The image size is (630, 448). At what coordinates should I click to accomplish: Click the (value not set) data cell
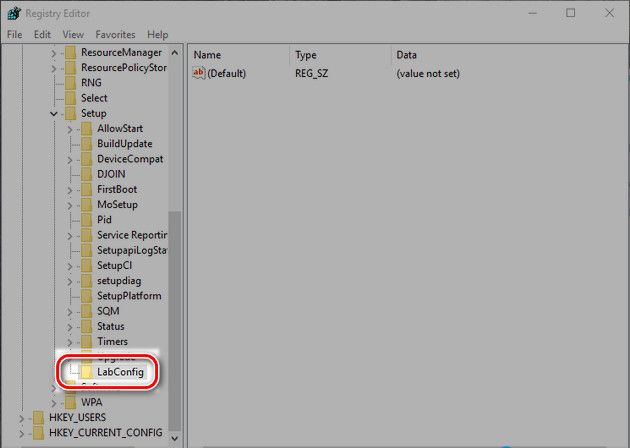click(428, 74)
